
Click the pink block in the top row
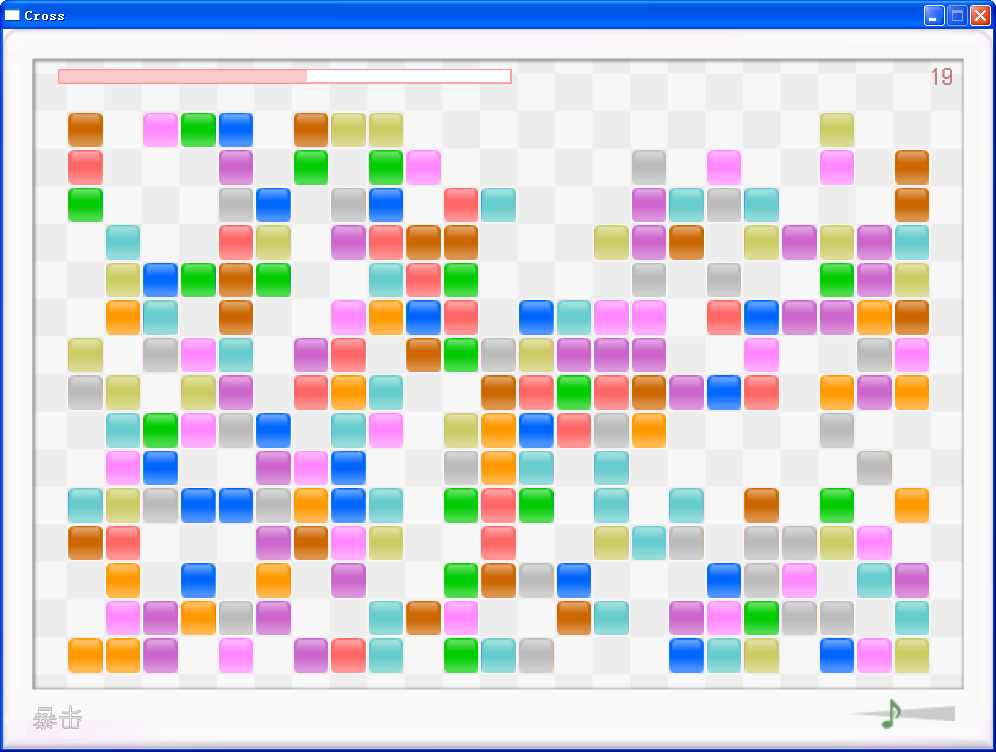coord(161,130)
